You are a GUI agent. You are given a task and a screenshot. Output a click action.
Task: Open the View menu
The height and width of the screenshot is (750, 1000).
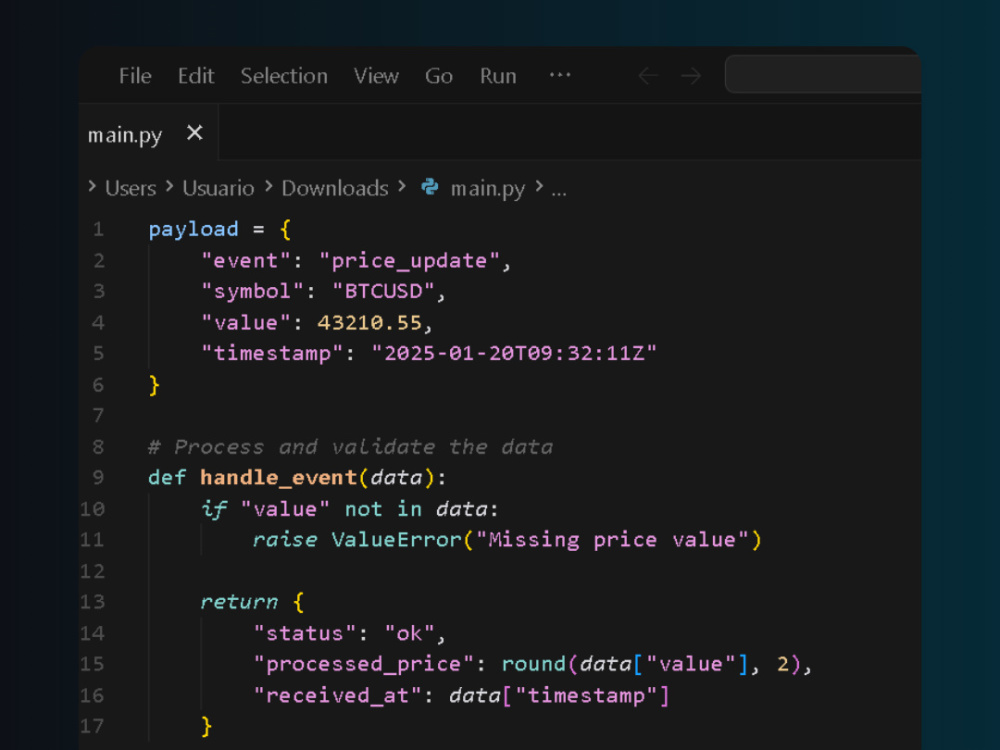point(376,76)
